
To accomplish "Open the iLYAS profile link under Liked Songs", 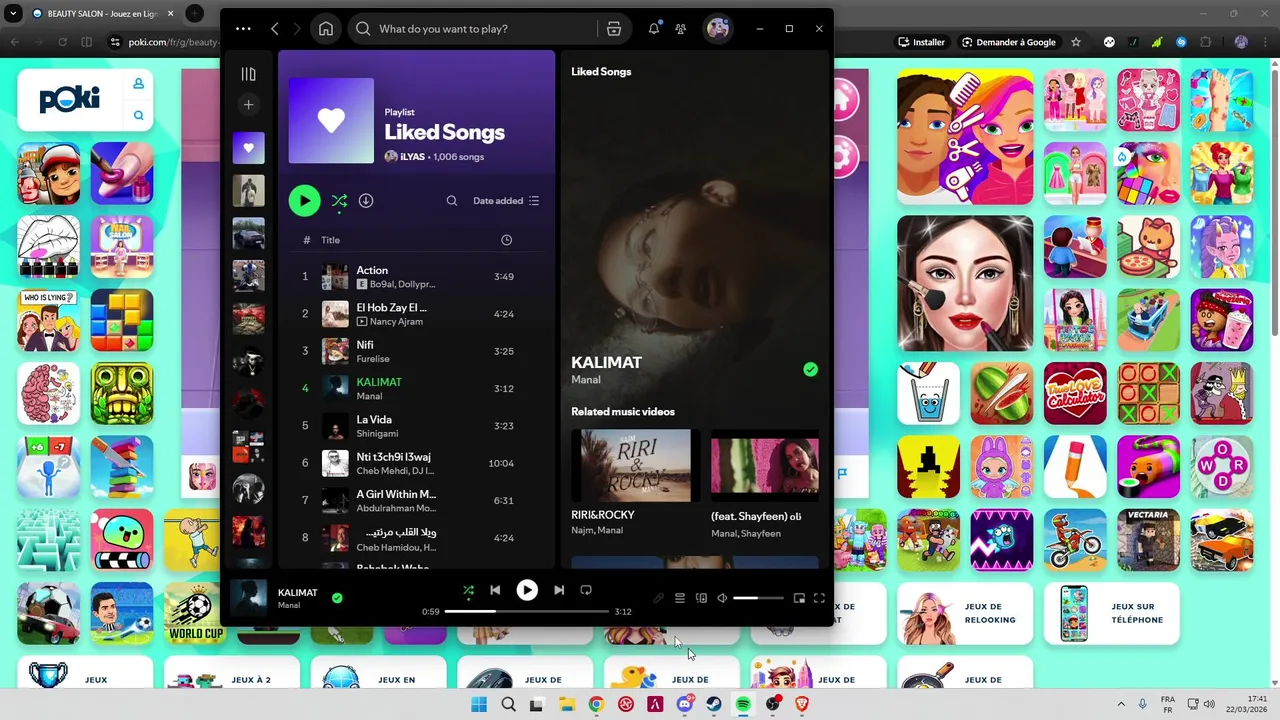I will pyautogui.click(x=413, y=157).
